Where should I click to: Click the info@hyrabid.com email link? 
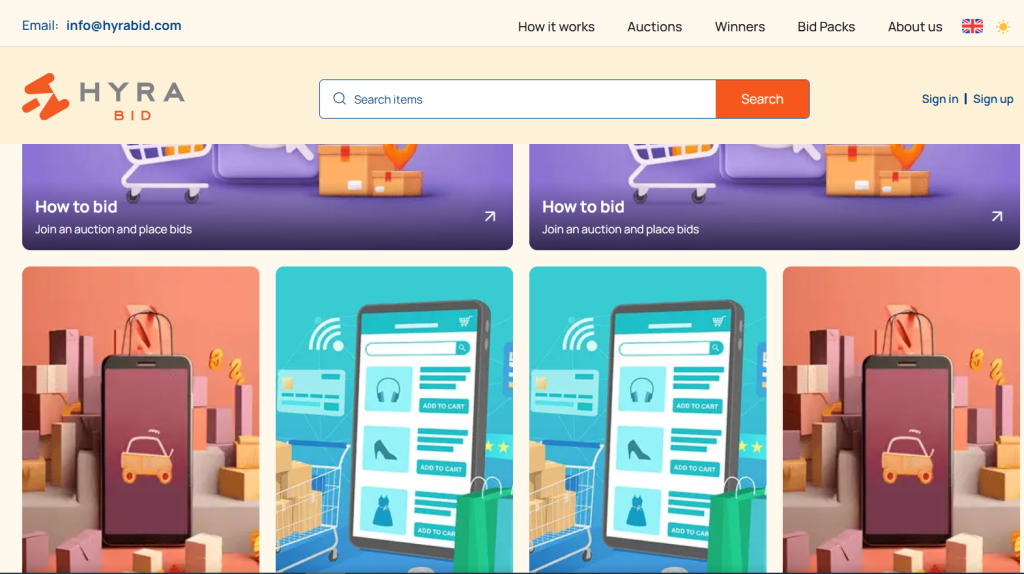point(123,25)
